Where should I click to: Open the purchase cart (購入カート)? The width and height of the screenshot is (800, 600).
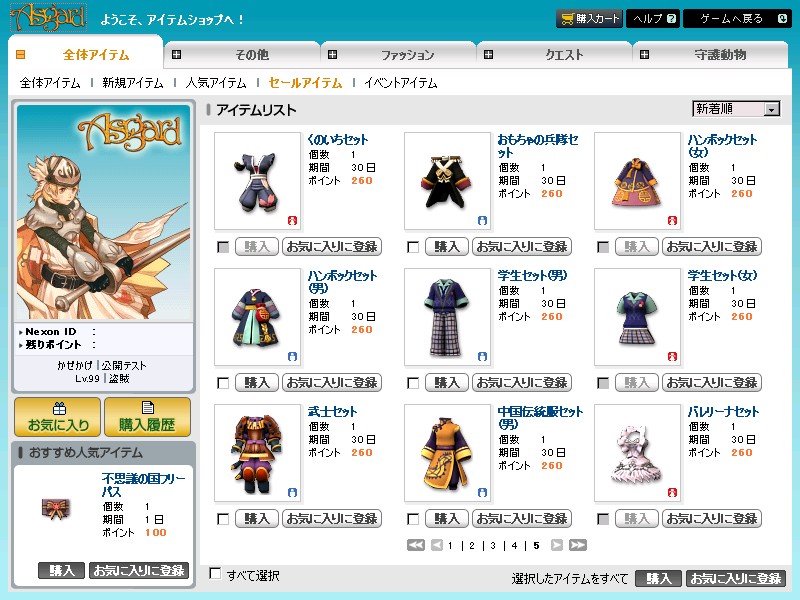(x=590, y=19)
